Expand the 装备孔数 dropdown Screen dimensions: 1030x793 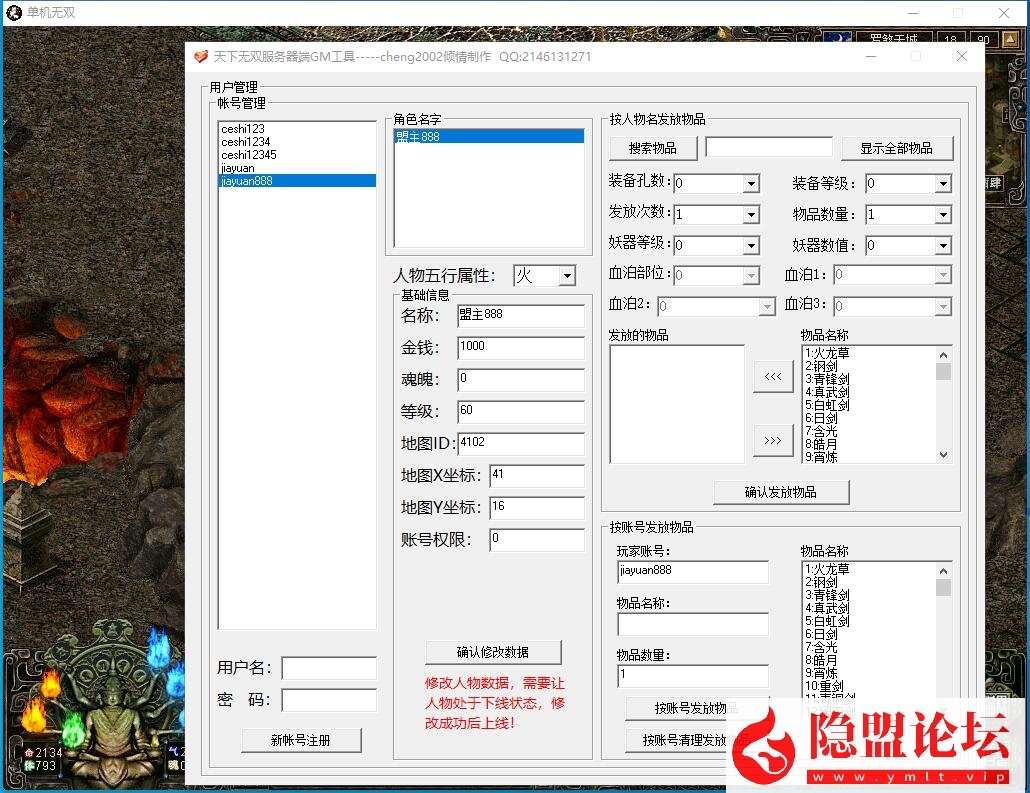[750, 184]
